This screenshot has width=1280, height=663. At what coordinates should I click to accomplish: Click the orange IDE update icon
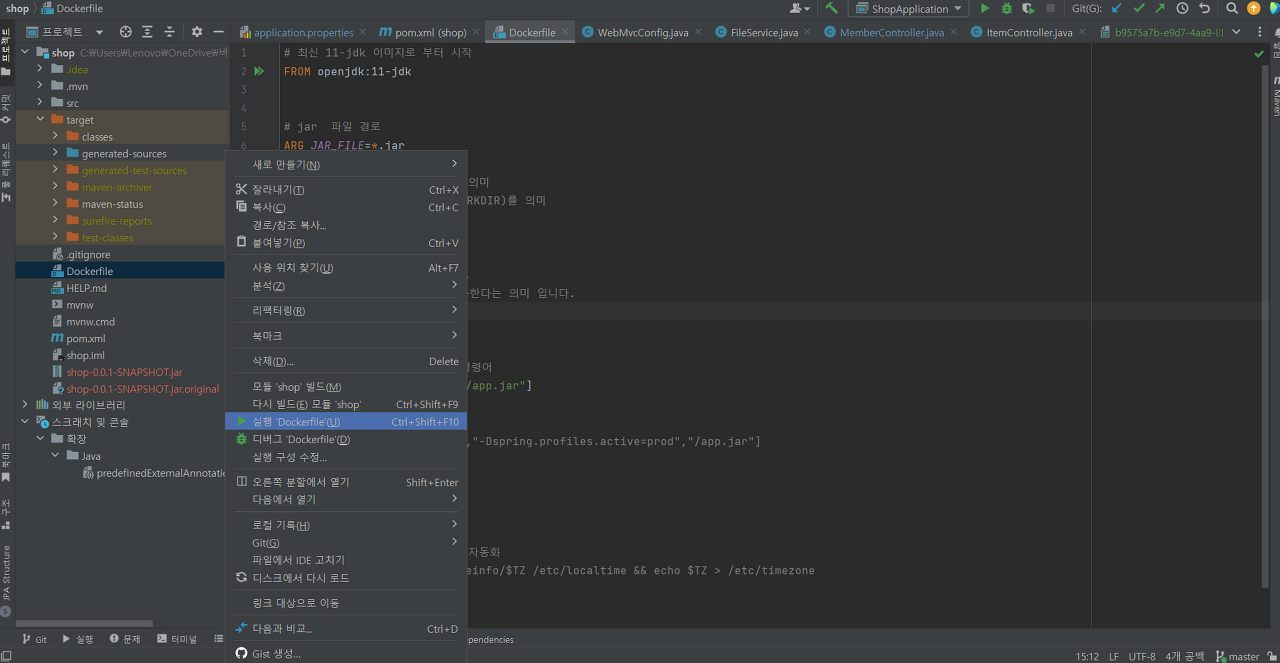1254,8
